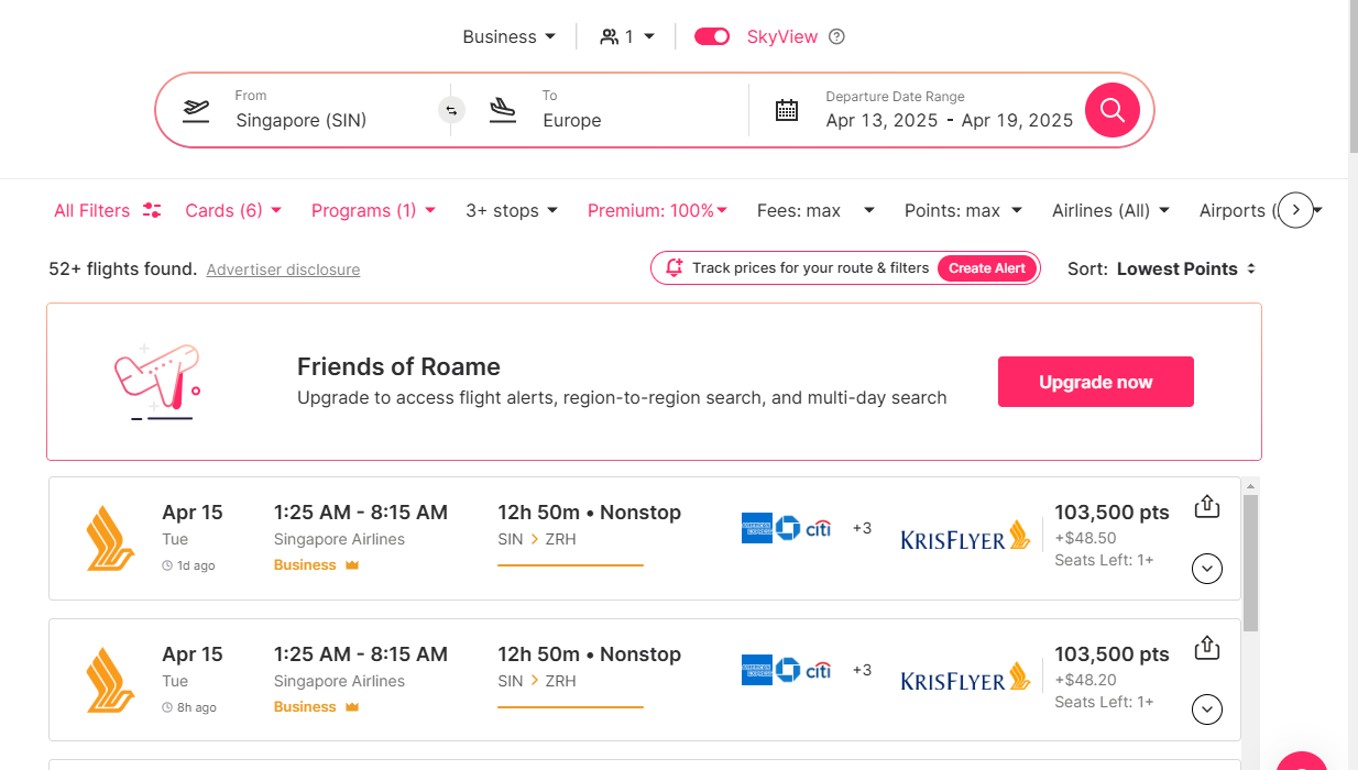The height and width of the screenshot is (770, 1358).
Task: Open the Advertiser disclosure link
Action: point(283,270)
